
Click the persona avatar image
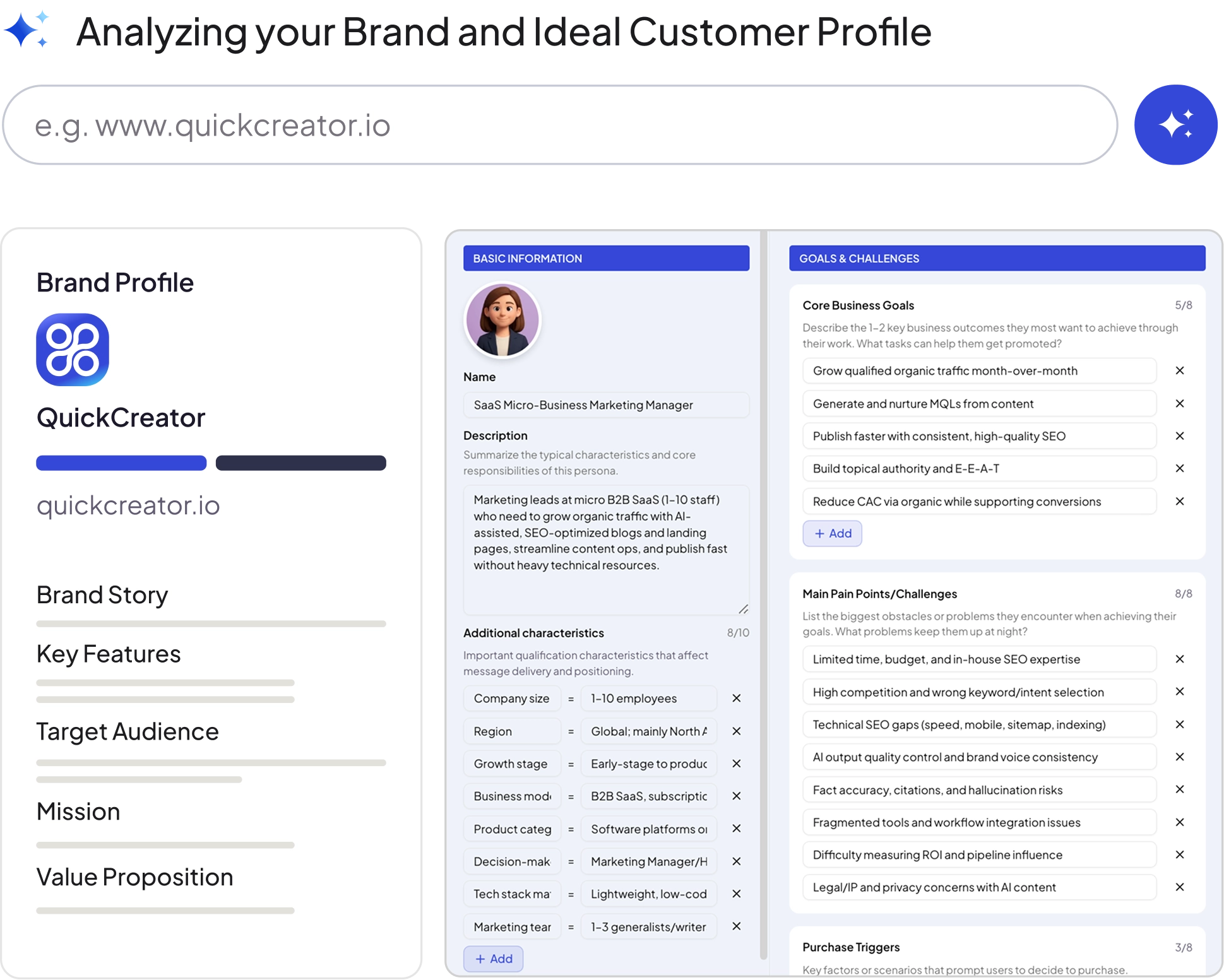[x=502, y=321]
